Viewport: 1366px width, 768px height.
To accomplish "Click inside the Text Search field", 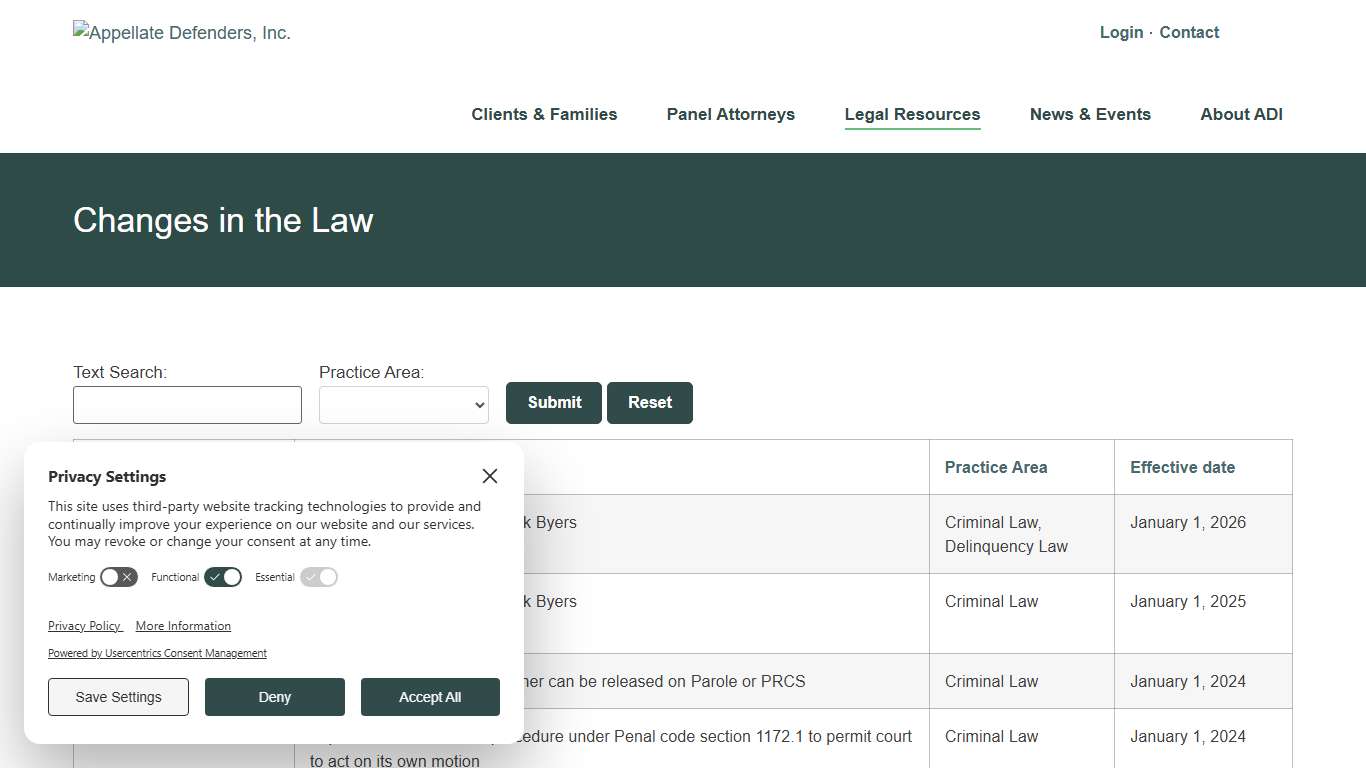I will [187, 404].
